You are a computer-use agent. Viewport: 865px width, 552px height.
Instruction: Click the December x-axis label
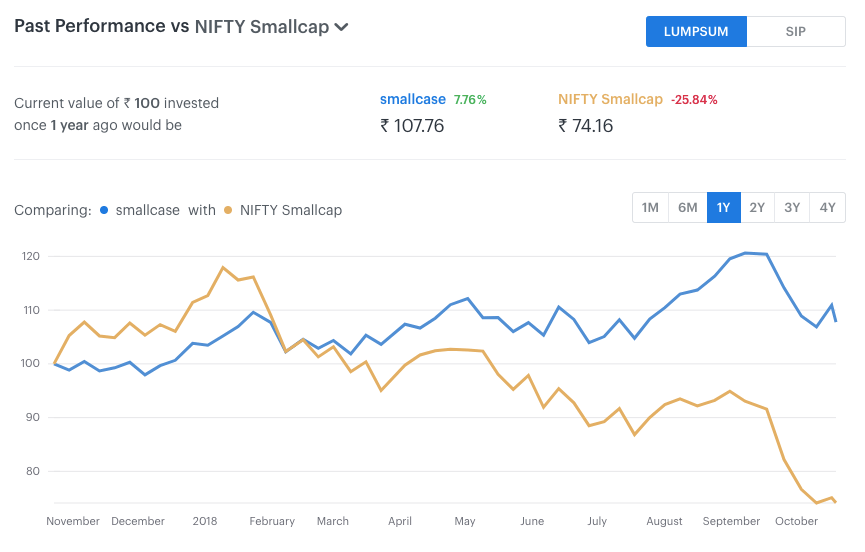click(x=138, y=521)
